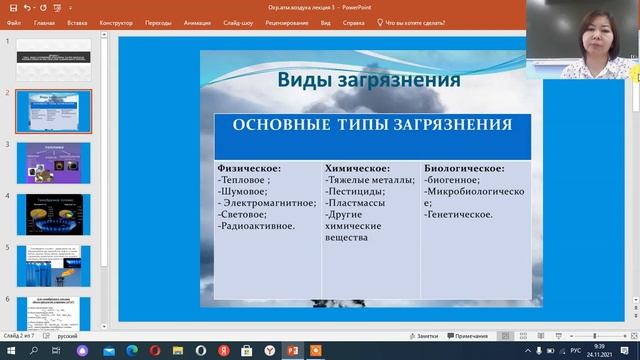Click the slide title 'Виды загрязнения'
Viewport: 640px width, 360px height.
(369, 79)
